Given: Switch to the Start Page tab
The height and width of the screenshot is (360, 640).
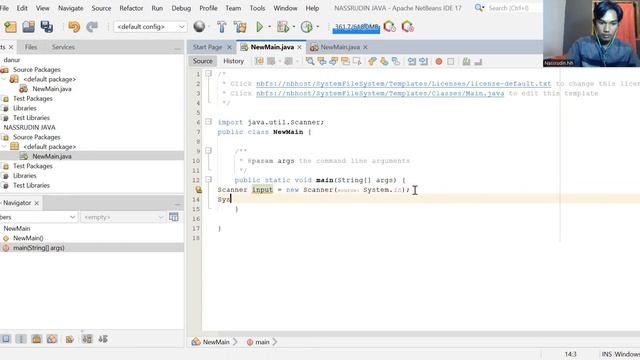Looking at the screenshot, I should click(207, 47).
